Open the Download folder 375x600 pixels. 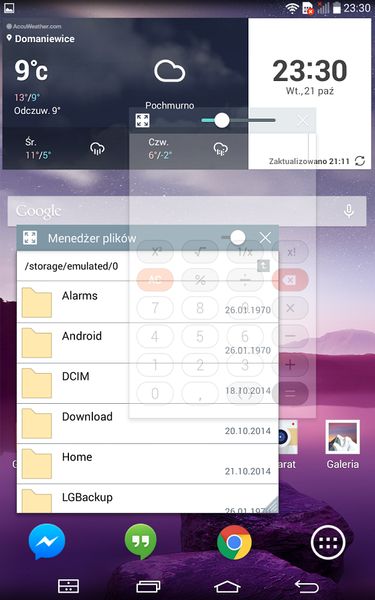pos(148,424)
